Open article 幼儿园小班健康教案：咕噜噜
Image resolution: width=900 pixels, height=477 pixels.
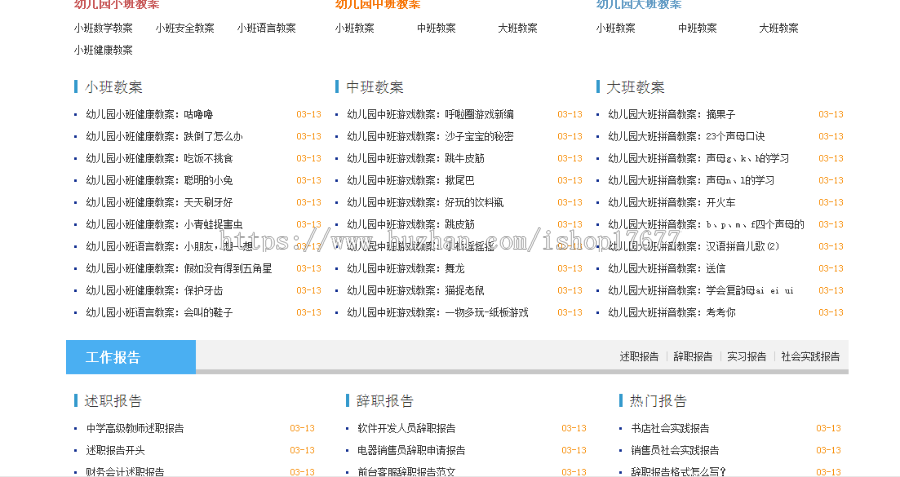149,114
